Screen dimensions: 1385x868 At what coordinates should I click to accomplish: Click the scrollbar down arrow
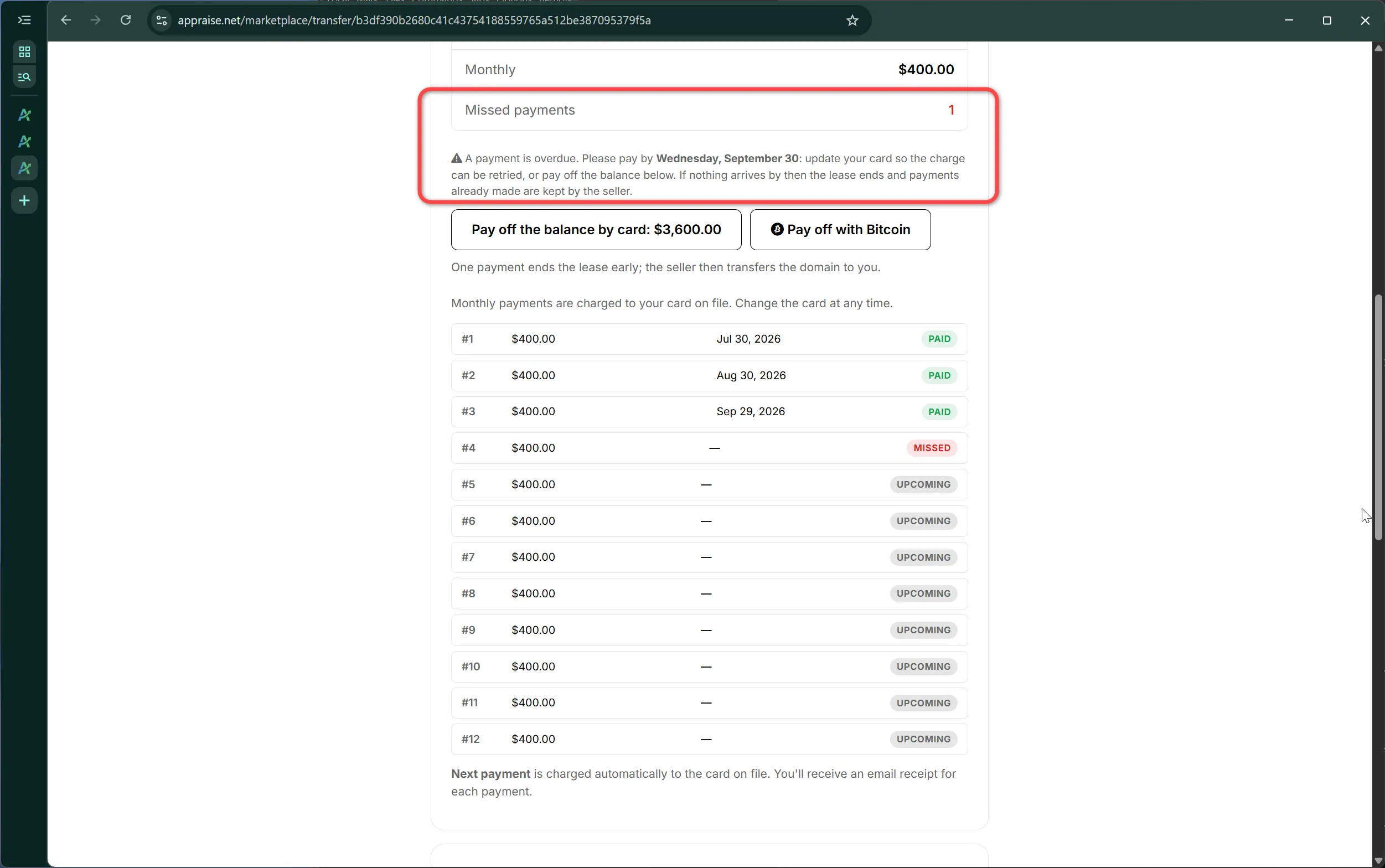[x=1378, y=861]
